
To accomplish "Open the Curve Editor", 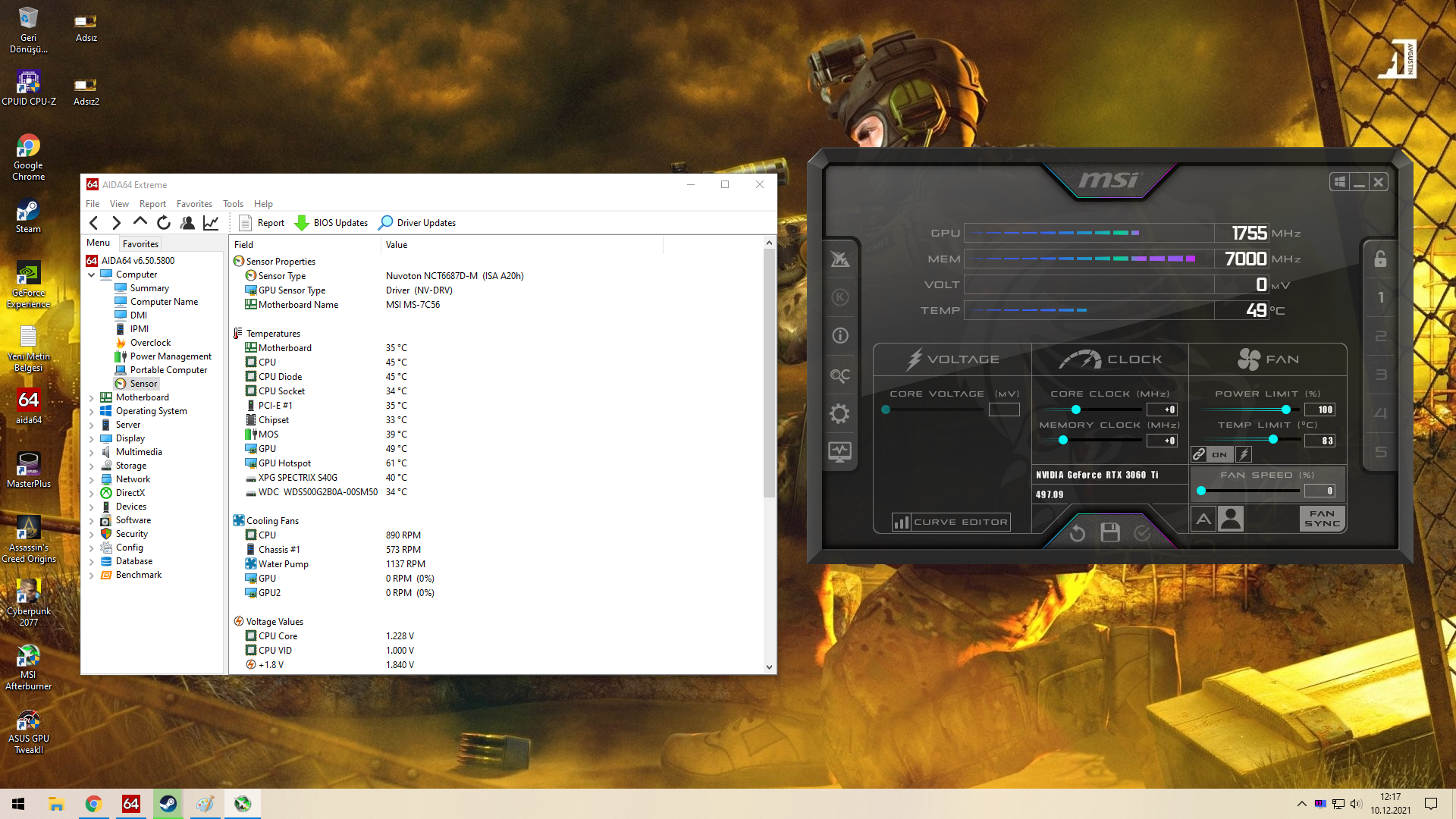I will 952,522.
